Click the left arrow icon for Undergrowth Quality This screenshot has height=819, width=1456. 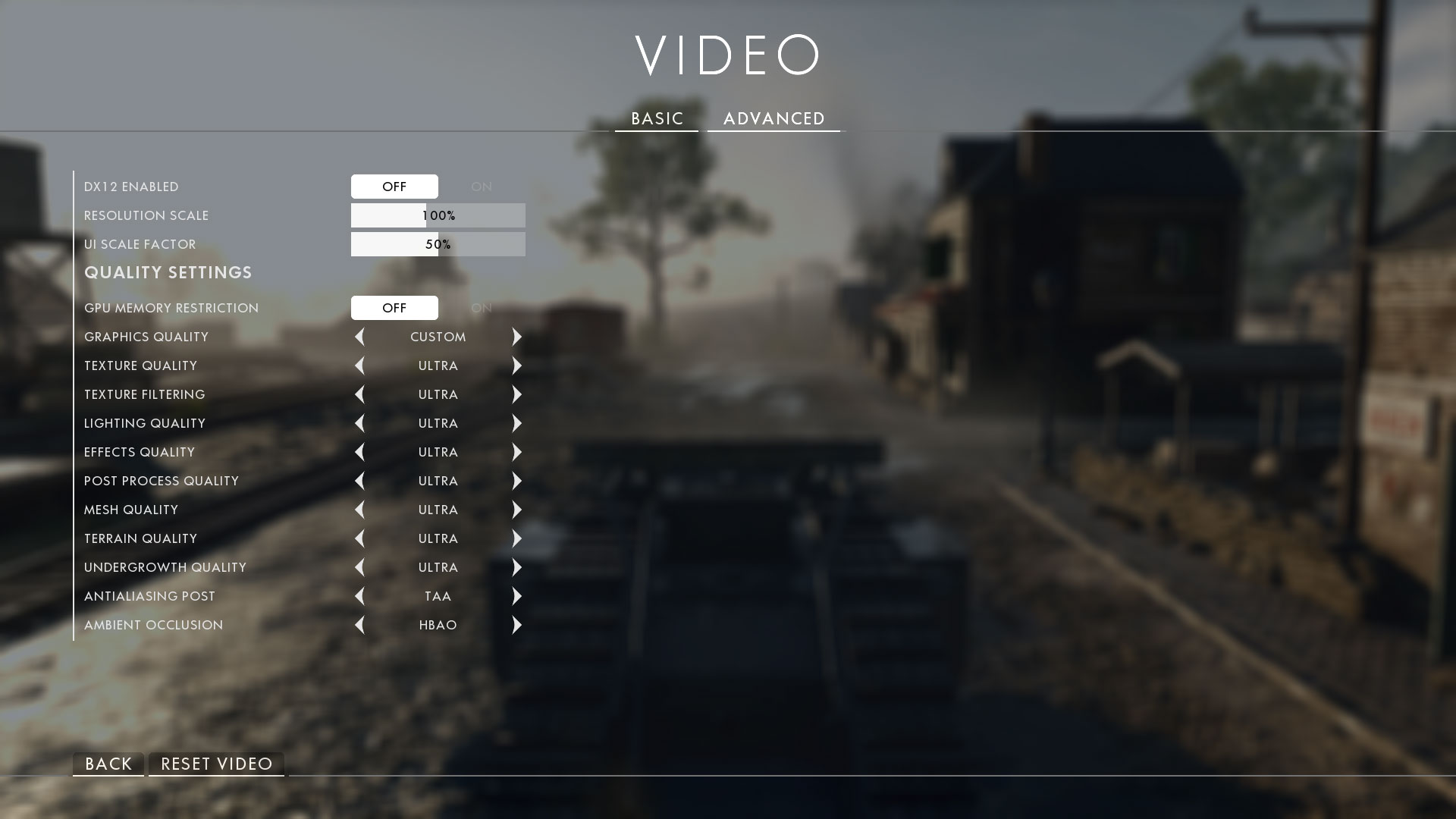359,567
